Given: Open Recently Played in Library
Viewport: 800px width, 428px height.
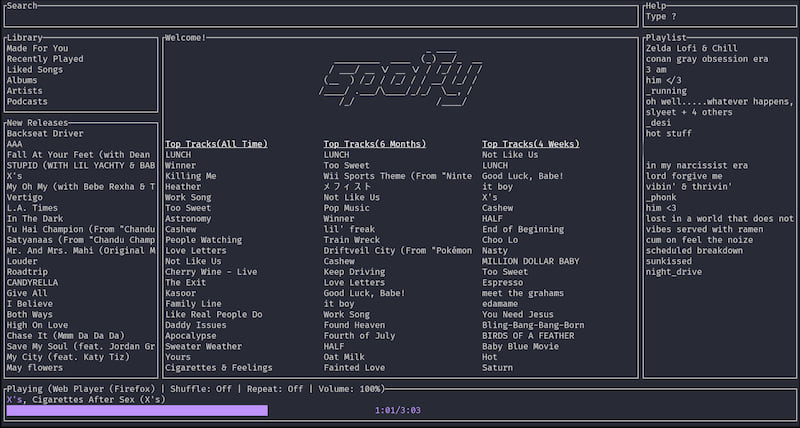Looking at the screenshot, I should pos(45,59).
